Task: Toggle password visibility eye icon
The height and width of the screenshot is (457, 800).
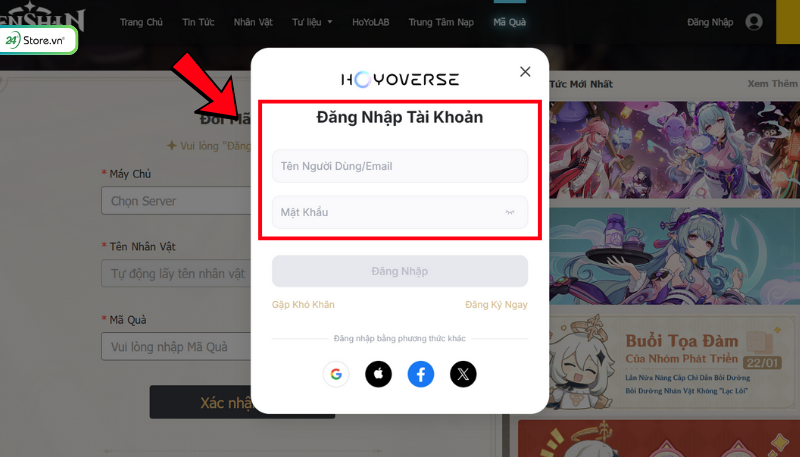Action: click(510, 212)
